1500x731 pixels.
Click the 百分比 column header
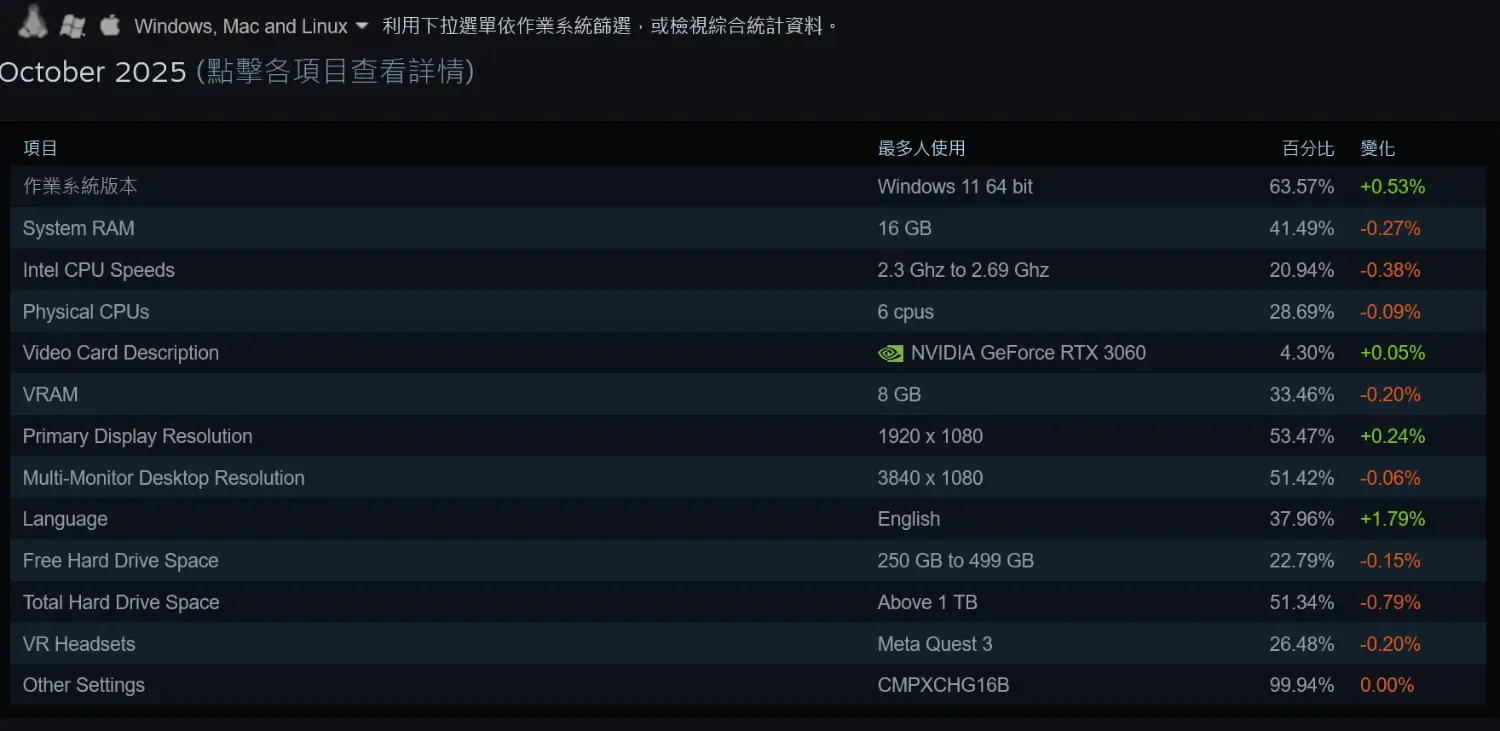tap(1308, 149)
